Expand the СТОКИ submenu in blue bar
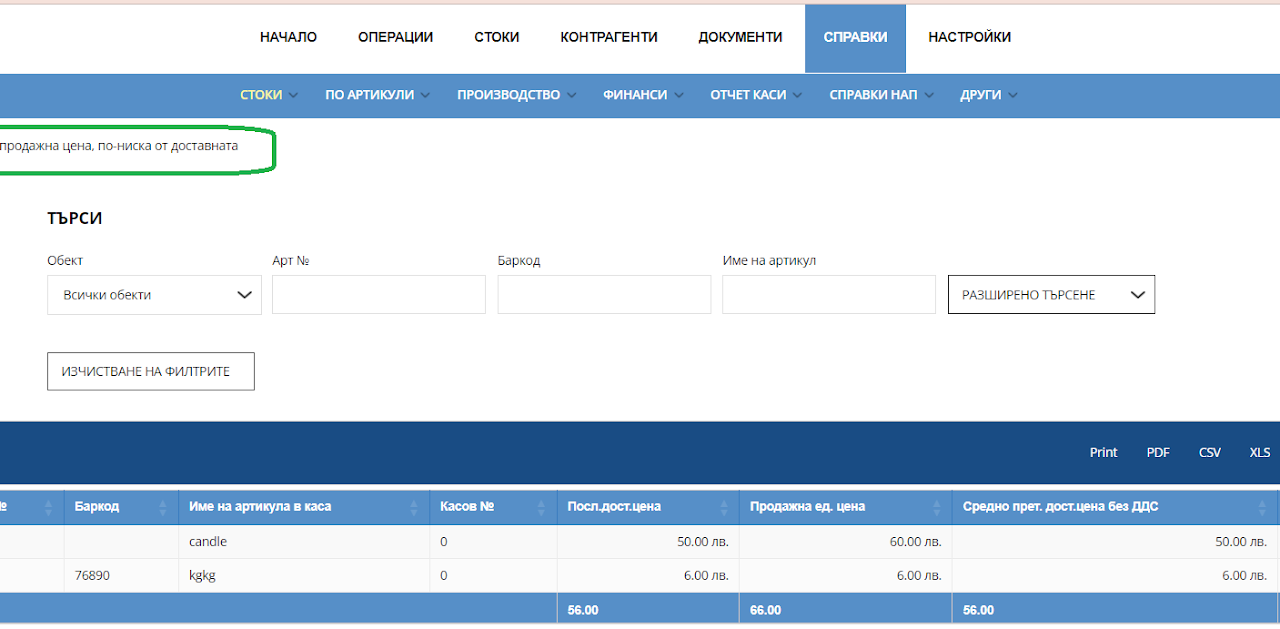 pos(269,95)
